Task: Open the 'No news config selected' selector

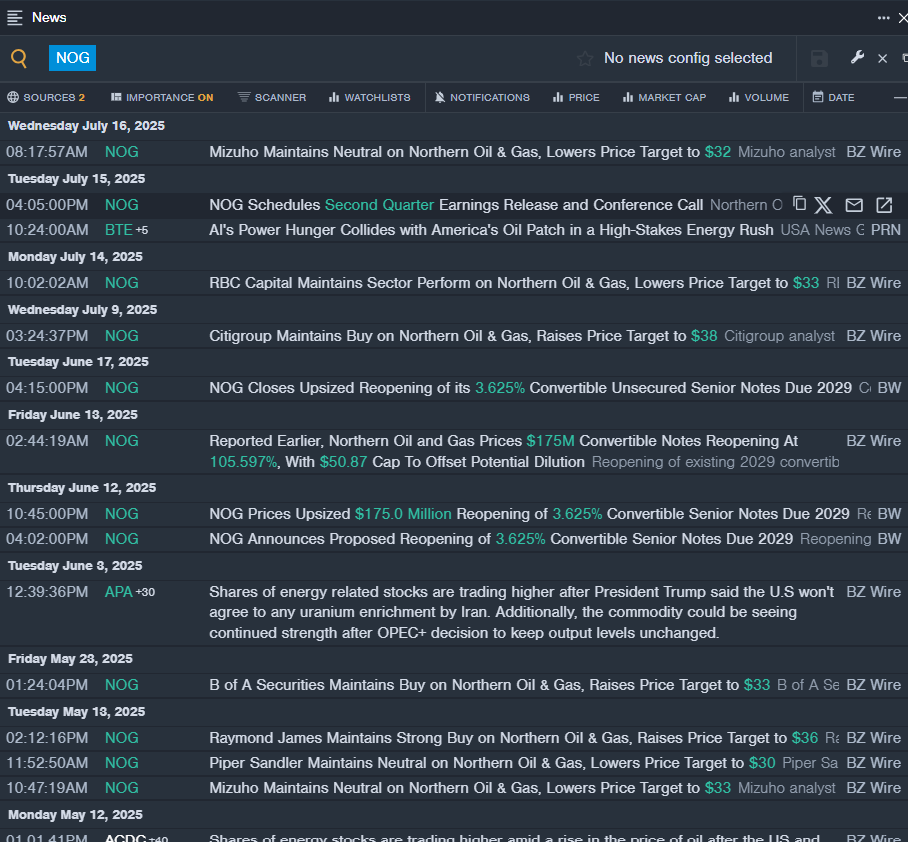Action: point(688,58)
